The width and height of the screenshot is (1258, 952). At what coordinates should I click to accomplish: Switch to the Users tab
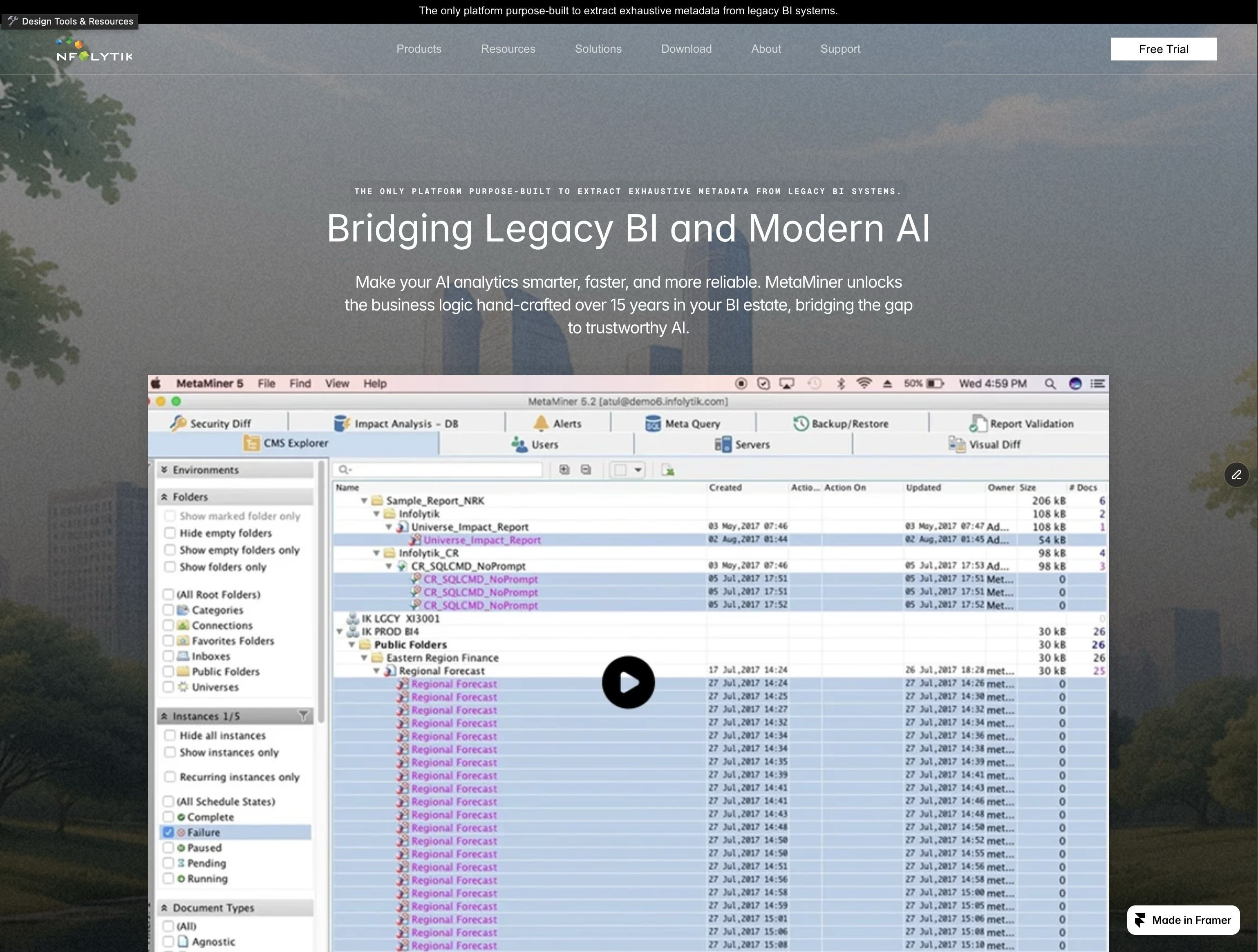[535, 444]
